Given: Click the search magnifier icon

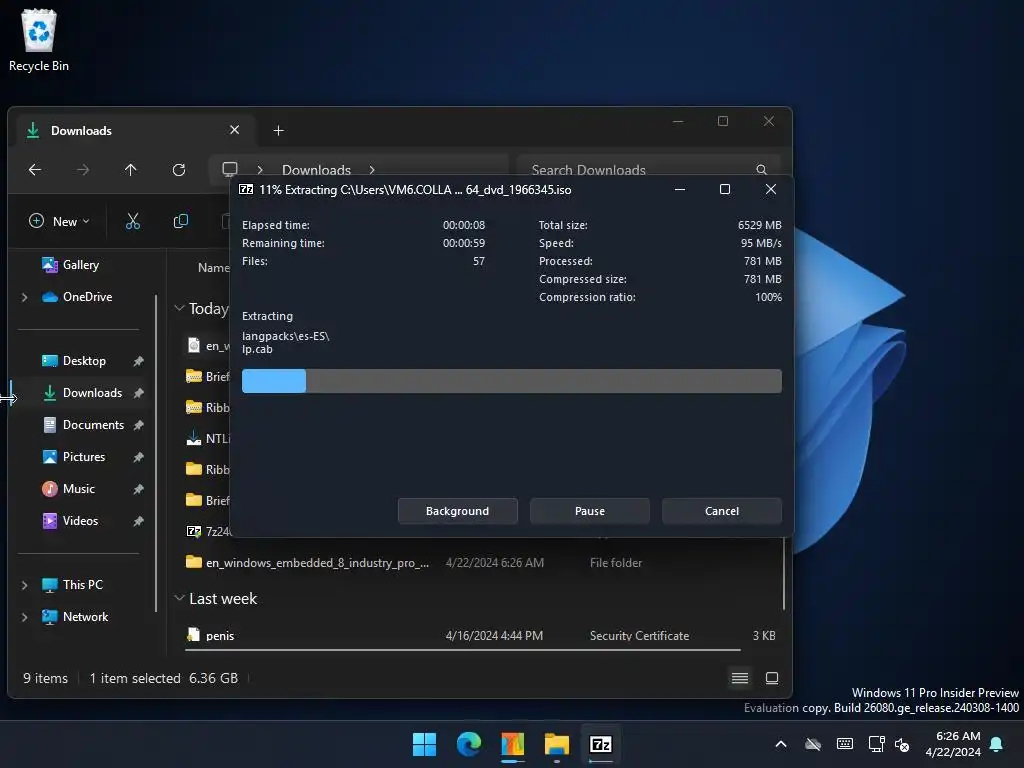Looking at the screenshot, I should [x=761, y=170].
